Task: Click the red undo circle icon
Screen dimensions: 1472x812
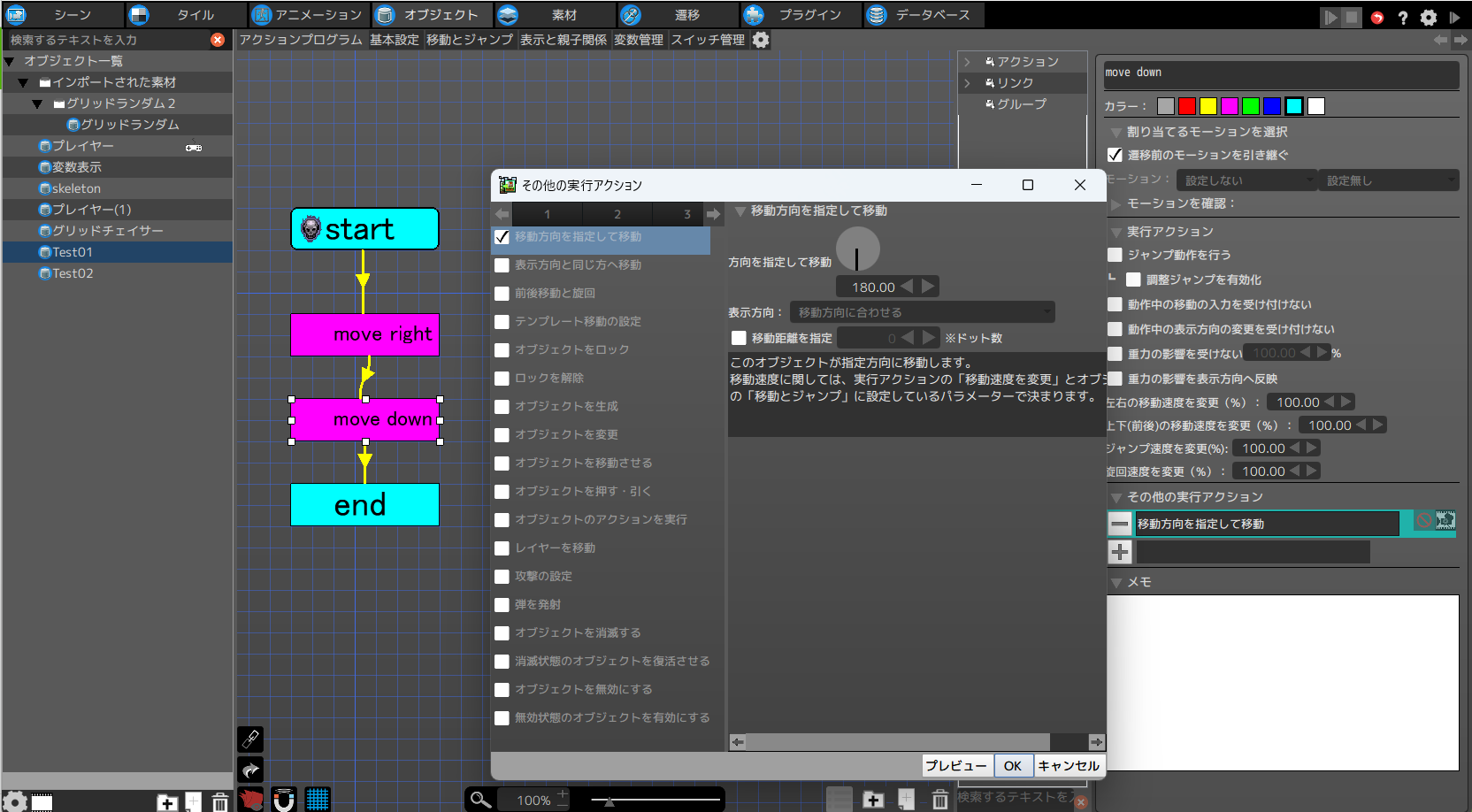Action: [x=1377, y=18]
